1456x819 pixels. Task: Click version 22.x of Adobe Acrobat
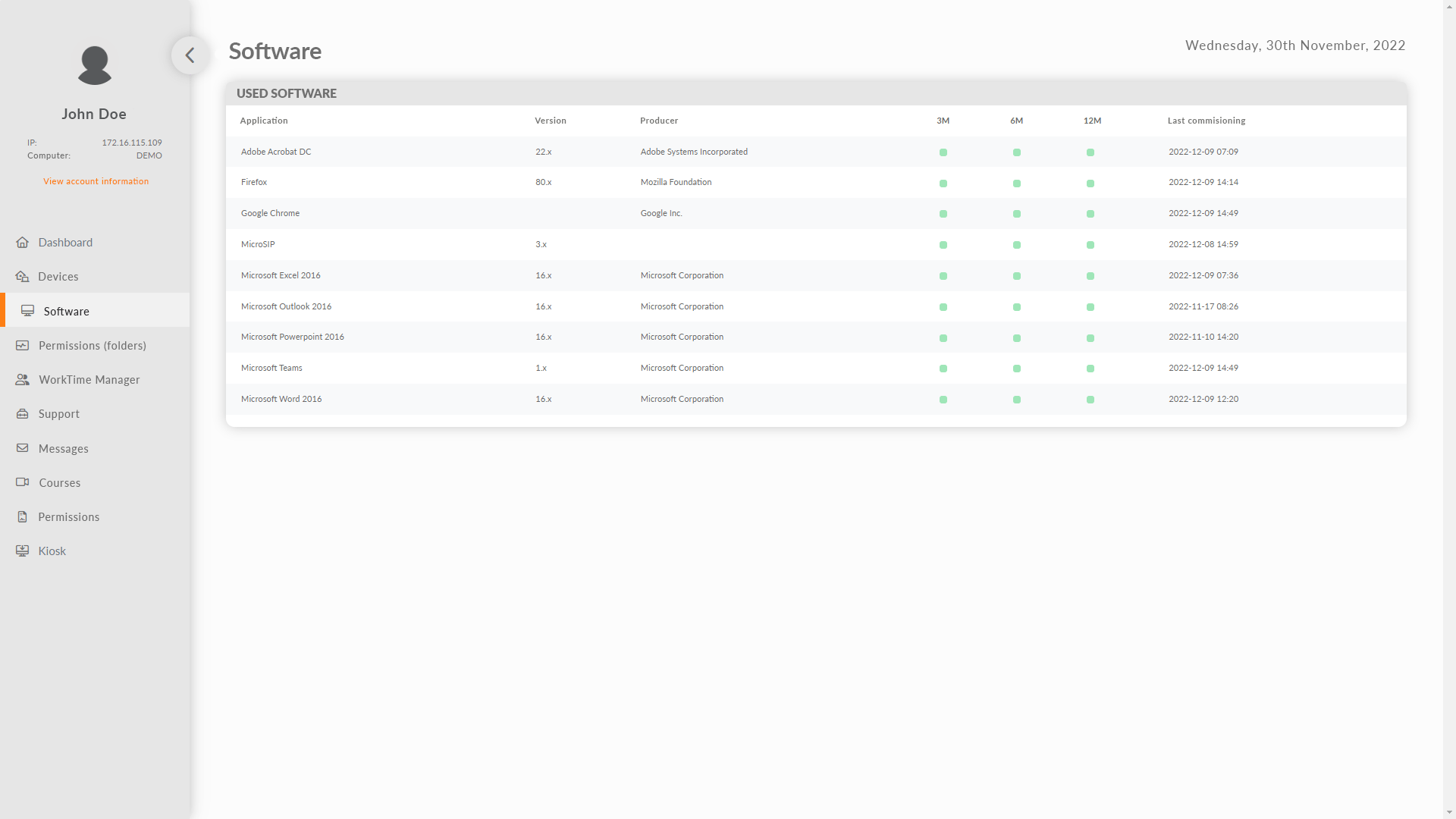(544, 152)
